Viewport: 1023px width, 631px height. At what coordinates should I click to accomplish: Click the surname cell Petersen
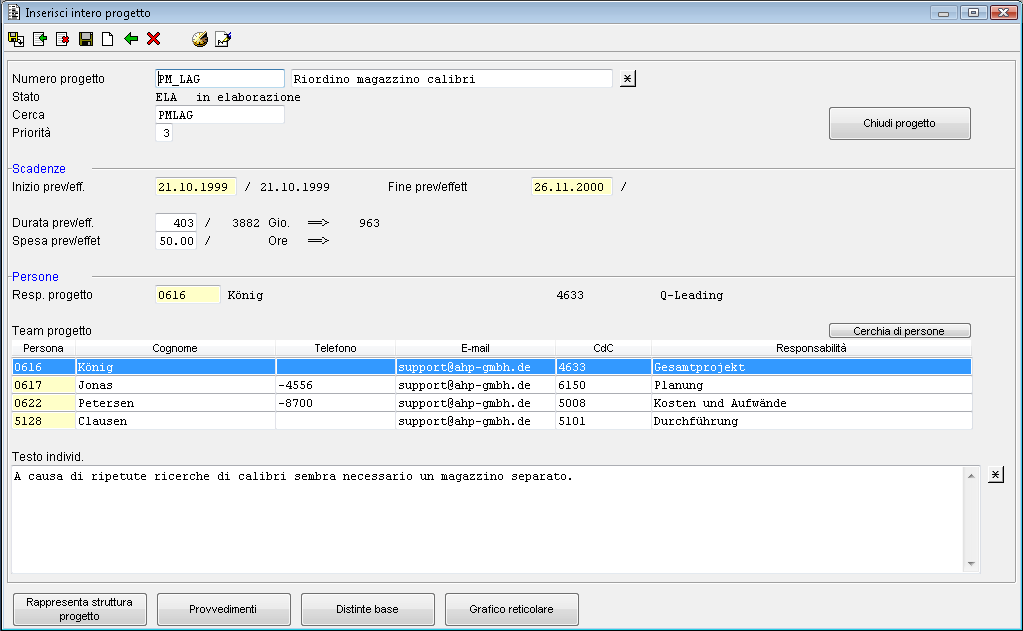click(x=176, y=403)
